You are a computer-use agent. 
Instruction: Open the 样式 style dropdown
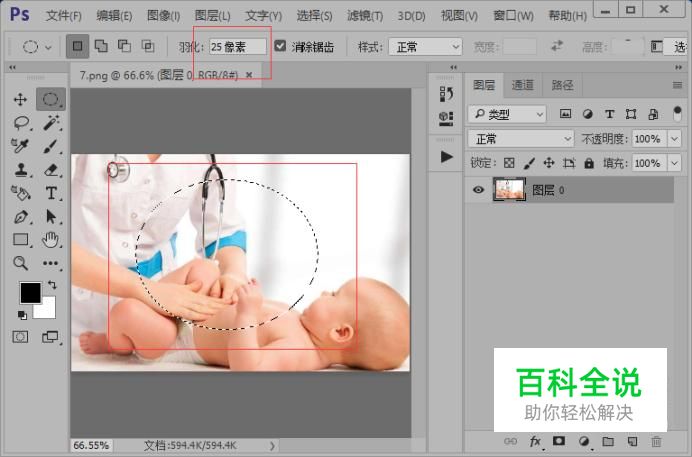425,47
